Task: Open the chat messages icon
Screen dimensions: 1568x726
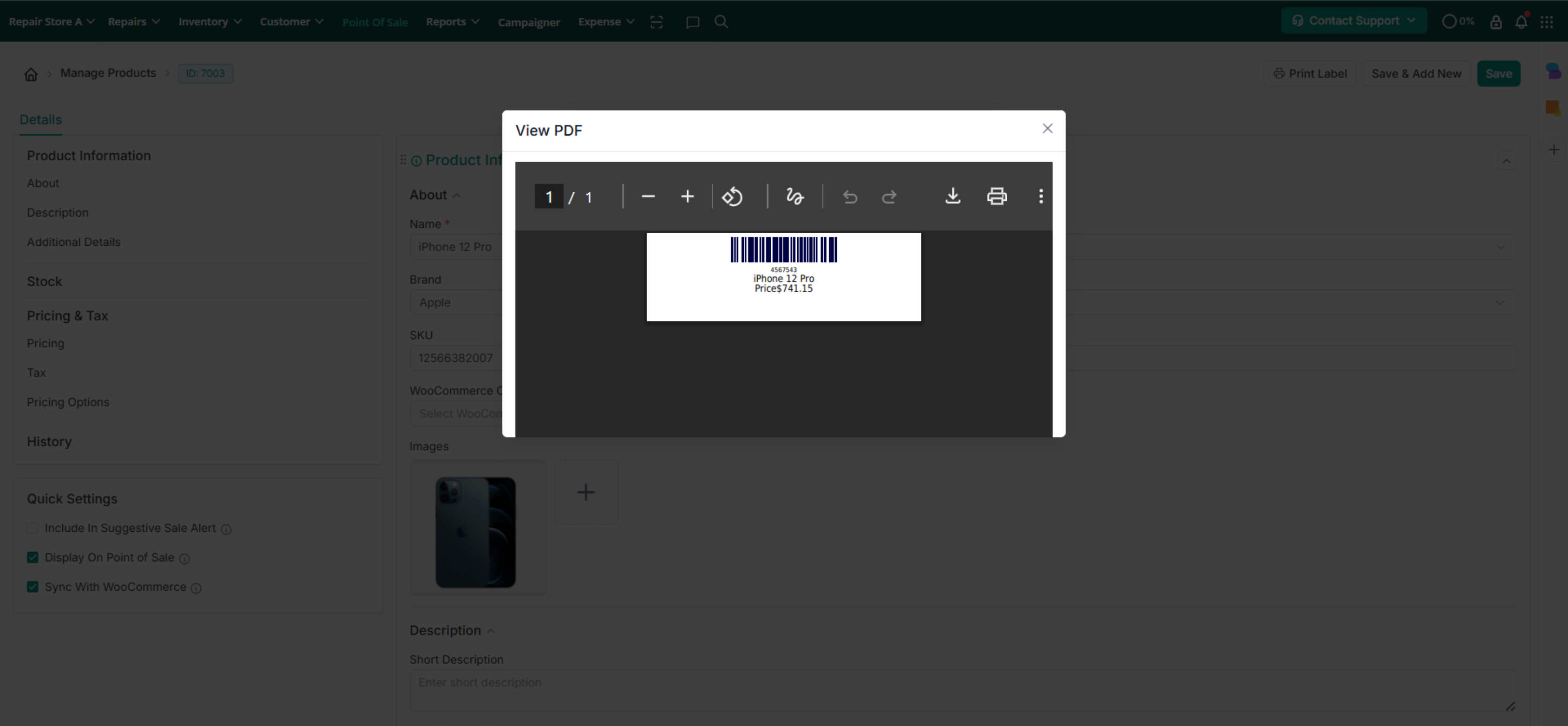Action: pyautogui.click(x=692, y=22)
